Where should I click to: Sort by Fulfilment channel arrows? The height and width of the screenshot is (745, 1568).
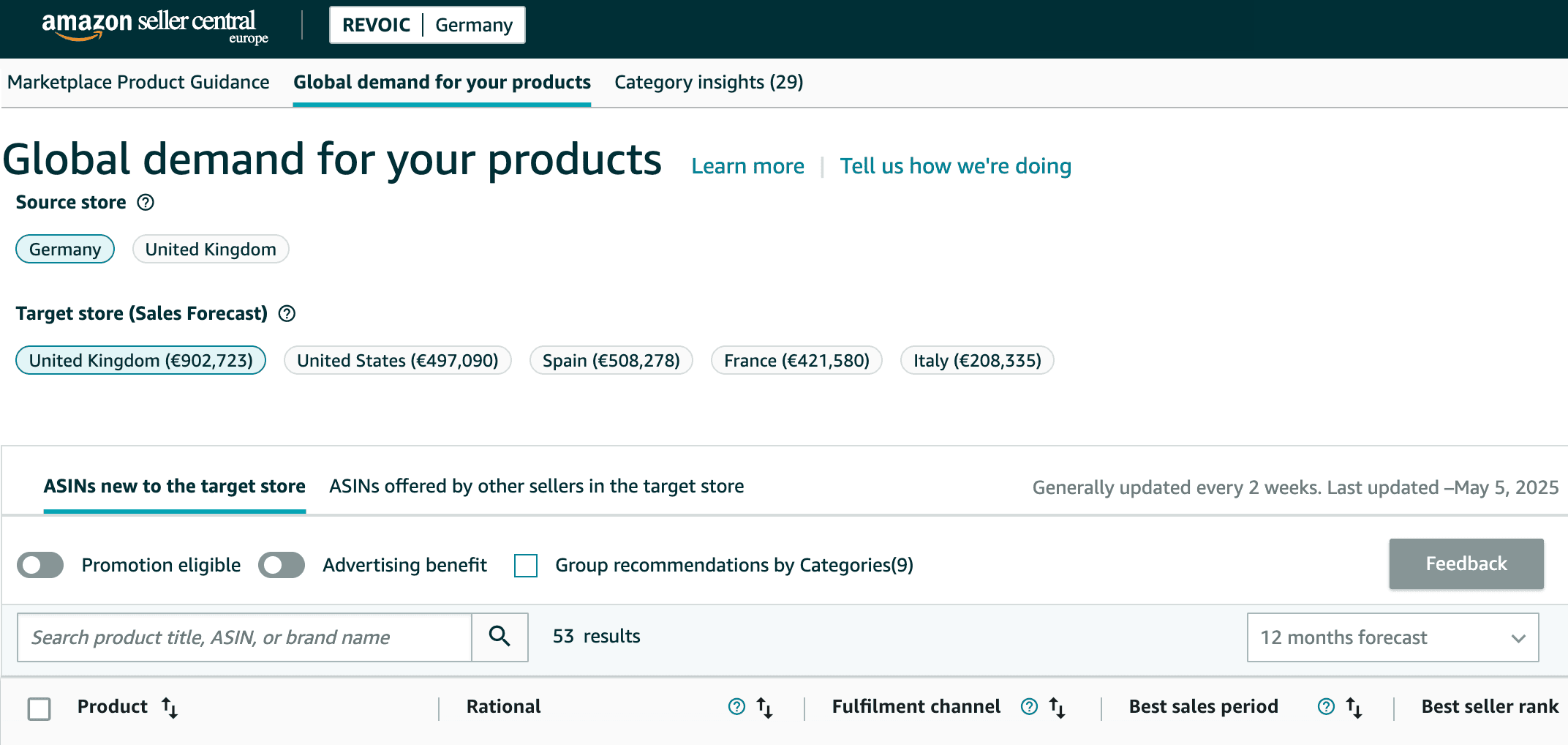(x=1058, y=707)
